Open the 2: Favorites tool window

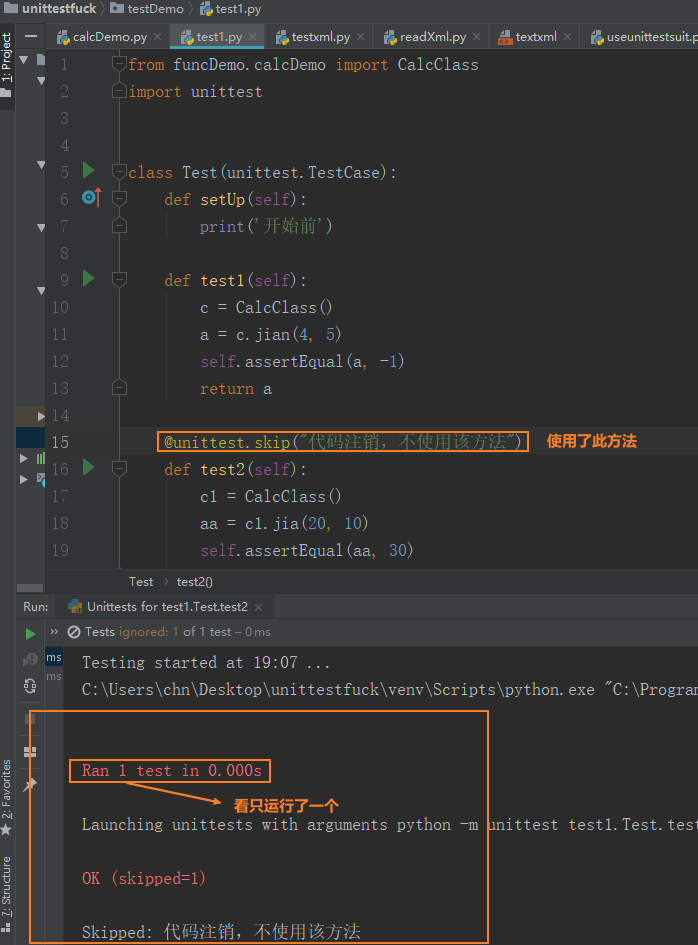[7, 797]
